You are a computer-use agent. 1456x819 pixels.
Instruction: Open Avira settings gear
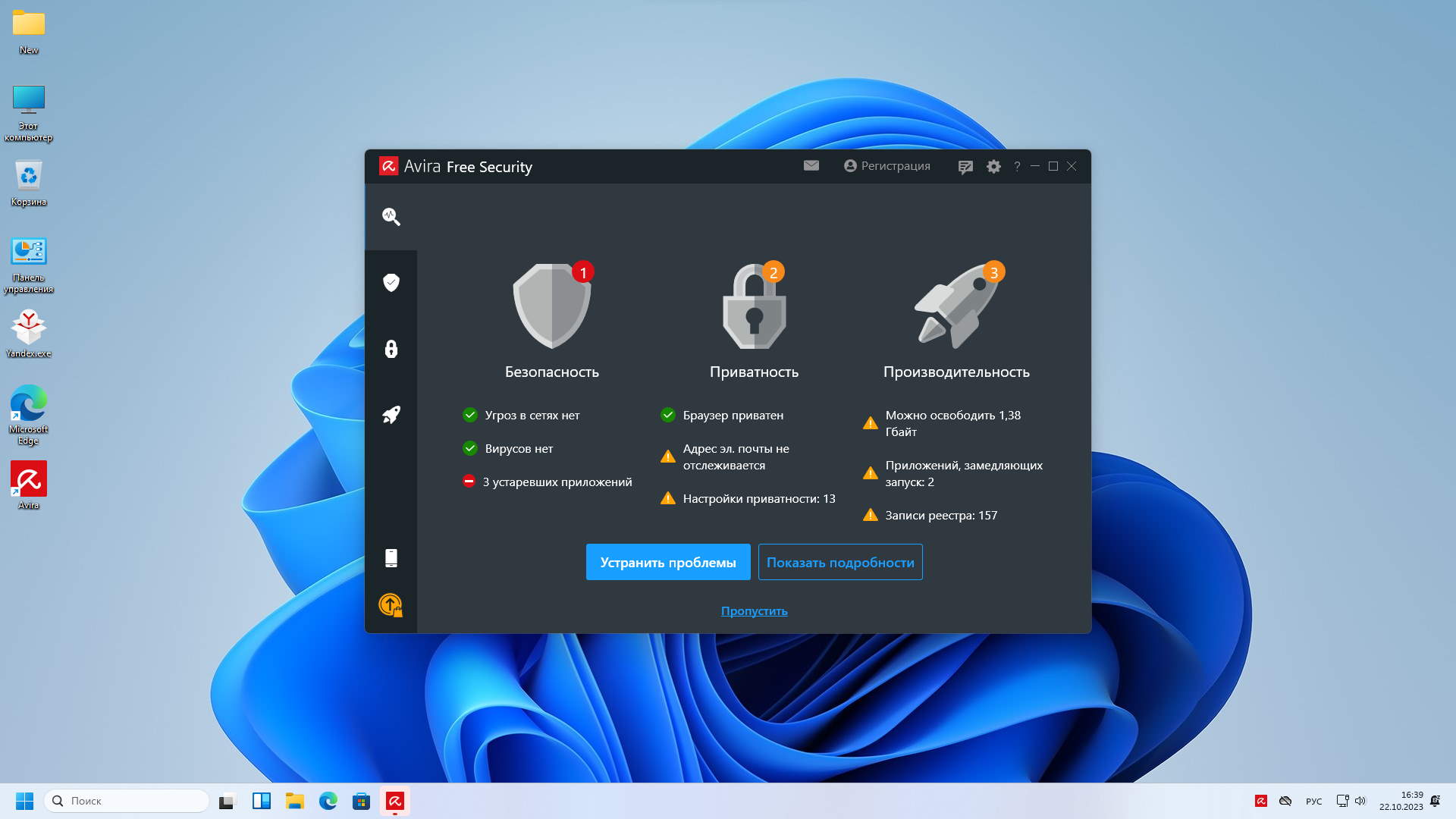click(993, 166)
